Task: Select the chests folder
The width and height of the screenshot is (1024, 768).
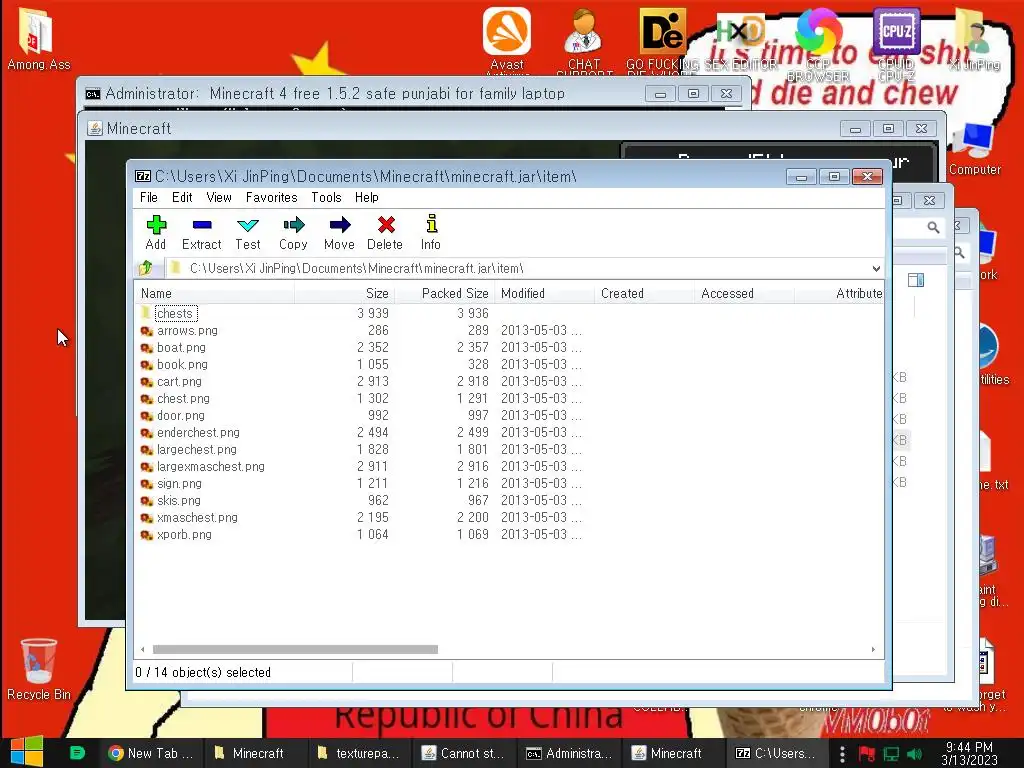Action: point(174,313)
